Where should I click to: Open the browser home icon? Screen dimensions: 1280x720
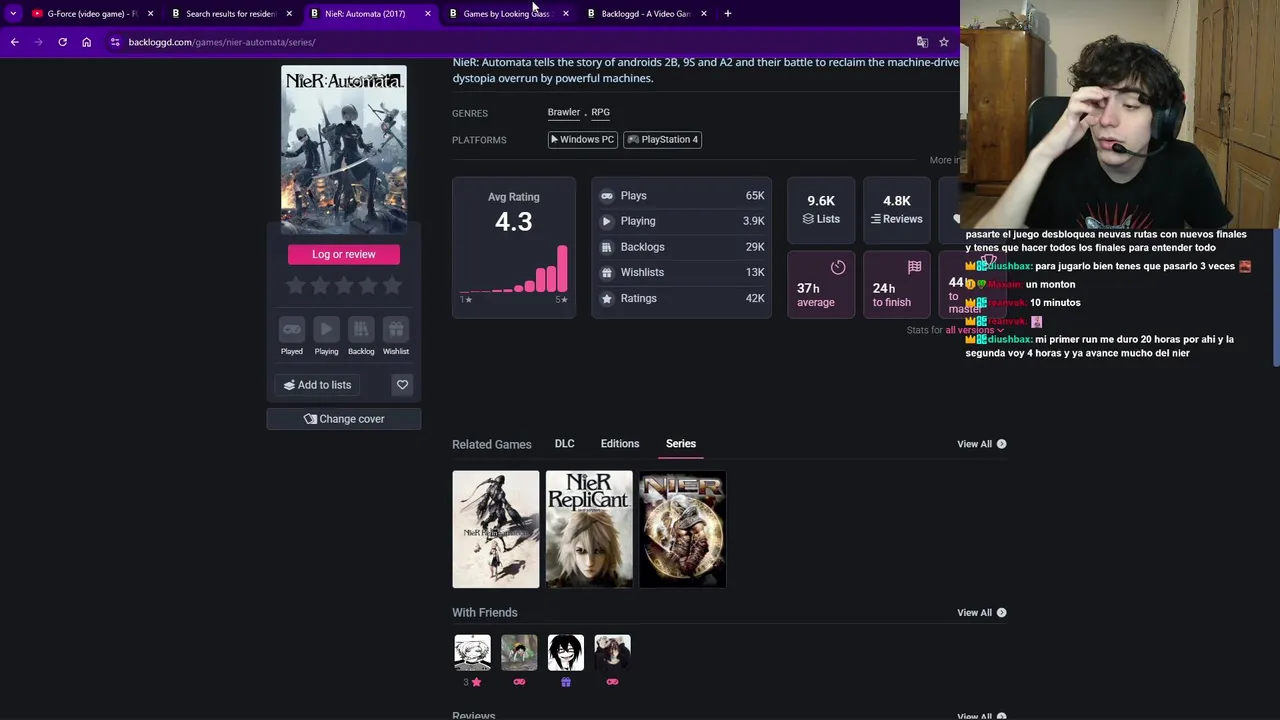86,42
